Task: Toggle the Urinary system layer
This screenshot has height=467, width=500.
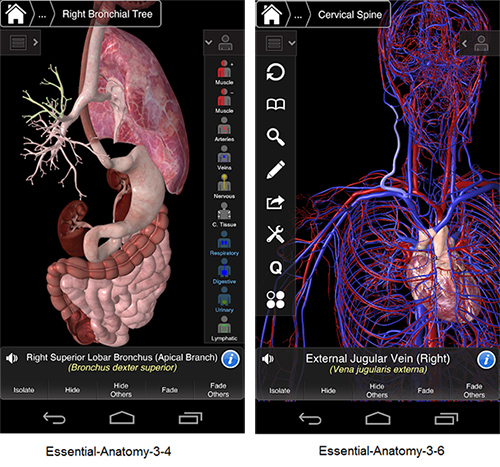Action: coord(224,300)
